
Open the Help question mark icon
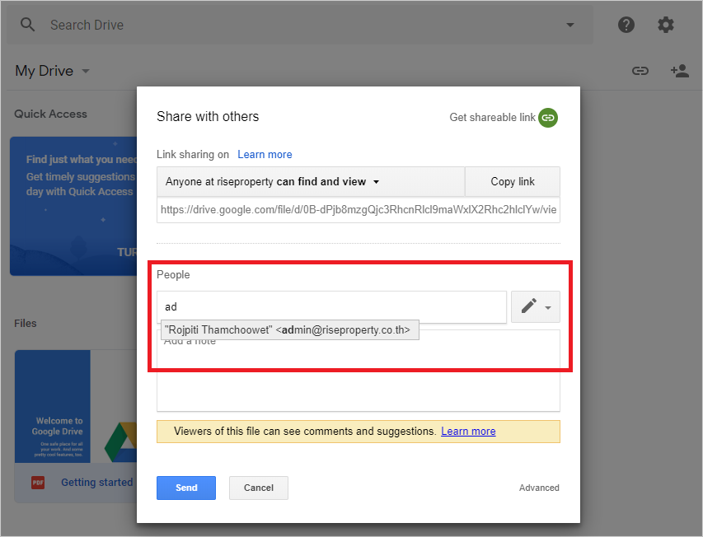626,25
